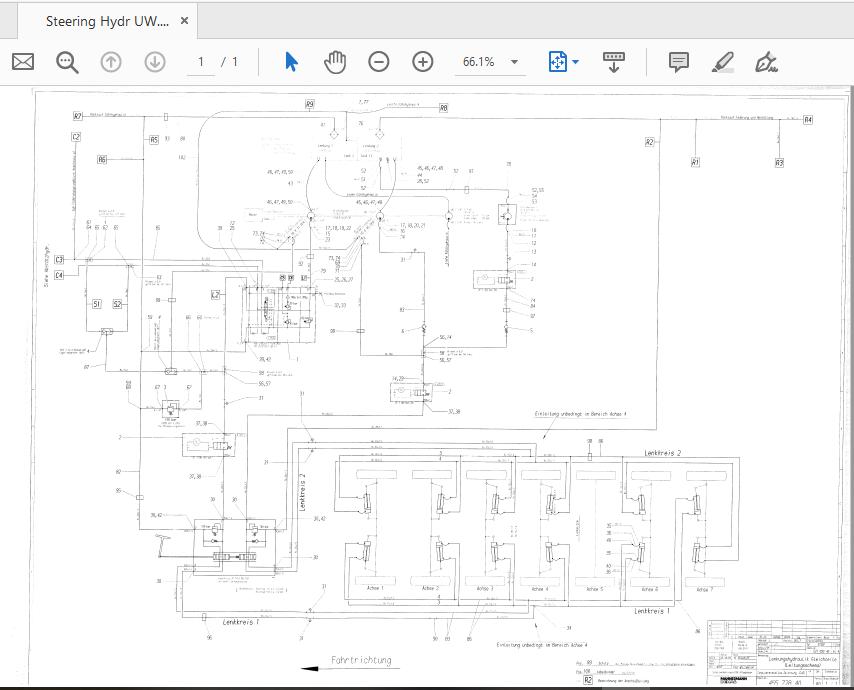Image resolution: width=854 pixels, height=690 pixels.
Task: Zoom in using the plus button
Action: coord(422,62)
